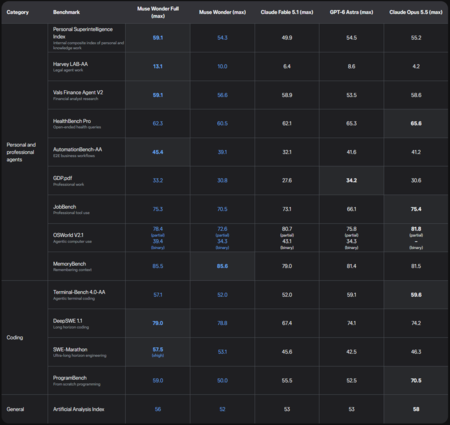450x425 pixels.
Task: Click the "Artificial Analysis Index" benchmark name
Action: pos(78,409)
